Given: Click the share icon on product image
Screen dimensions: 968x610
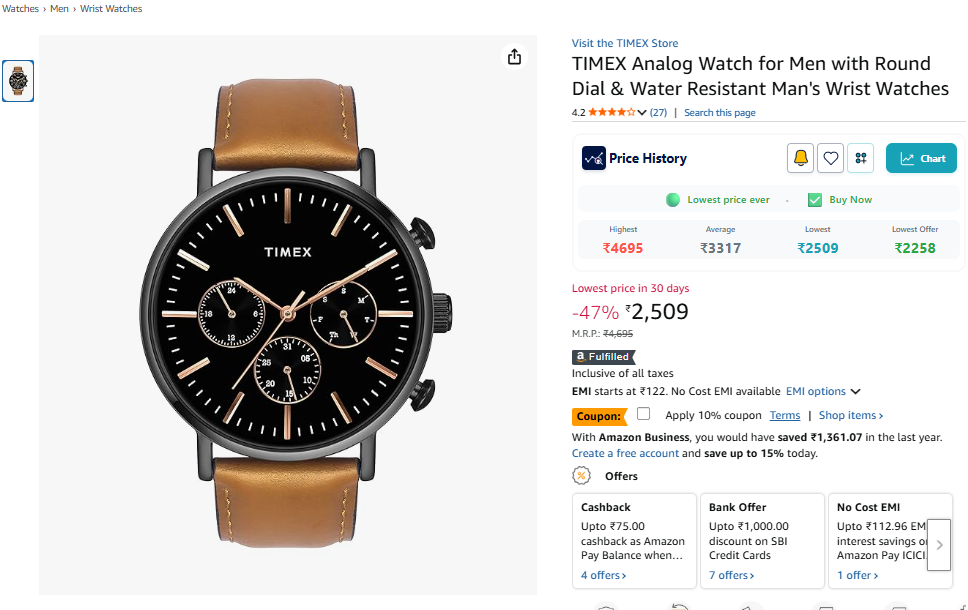Looking at the screenshot, I should pyautogui.click(x=514, y=57).
